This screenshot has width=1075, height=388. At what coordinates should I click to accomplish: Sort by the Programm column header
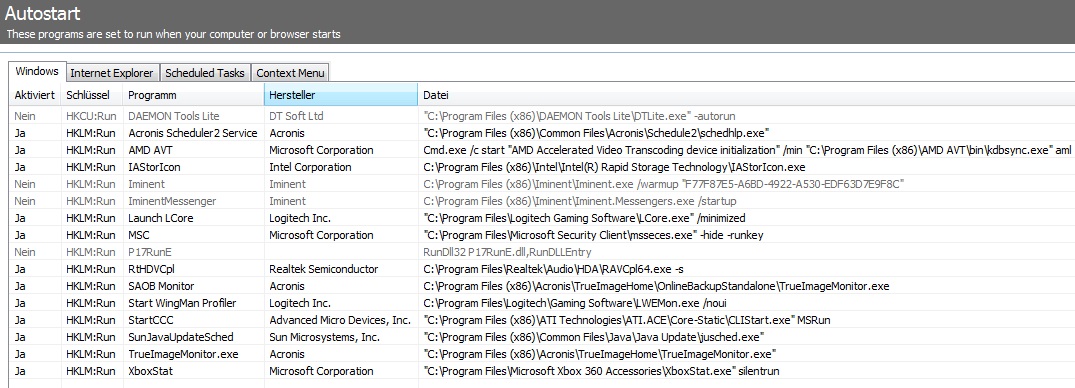[x=193, y=95]
